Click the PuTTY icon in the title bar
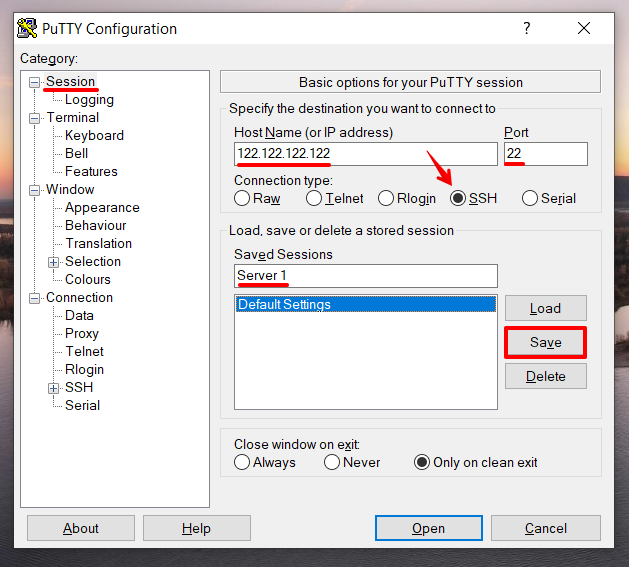The height and width of the screenshot is (567, 629). click(x=27, y=28)
